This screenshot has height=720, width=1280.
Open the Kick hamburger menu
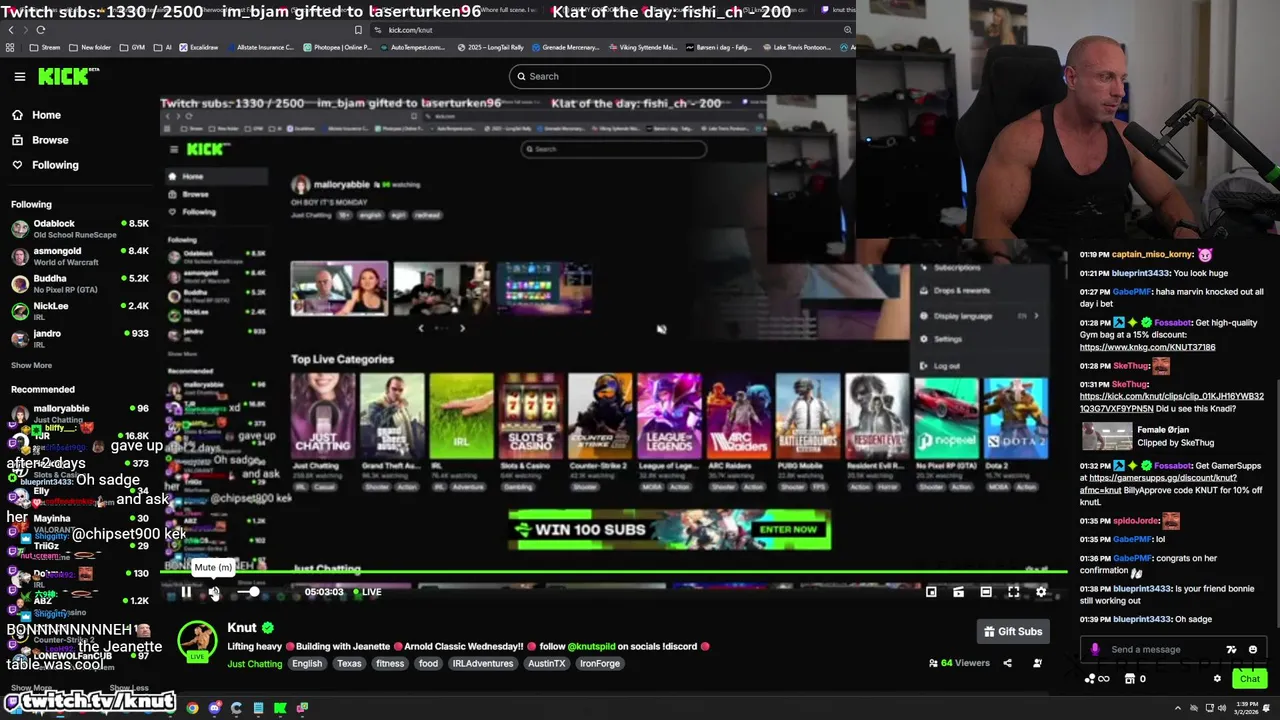coord(19,76)
